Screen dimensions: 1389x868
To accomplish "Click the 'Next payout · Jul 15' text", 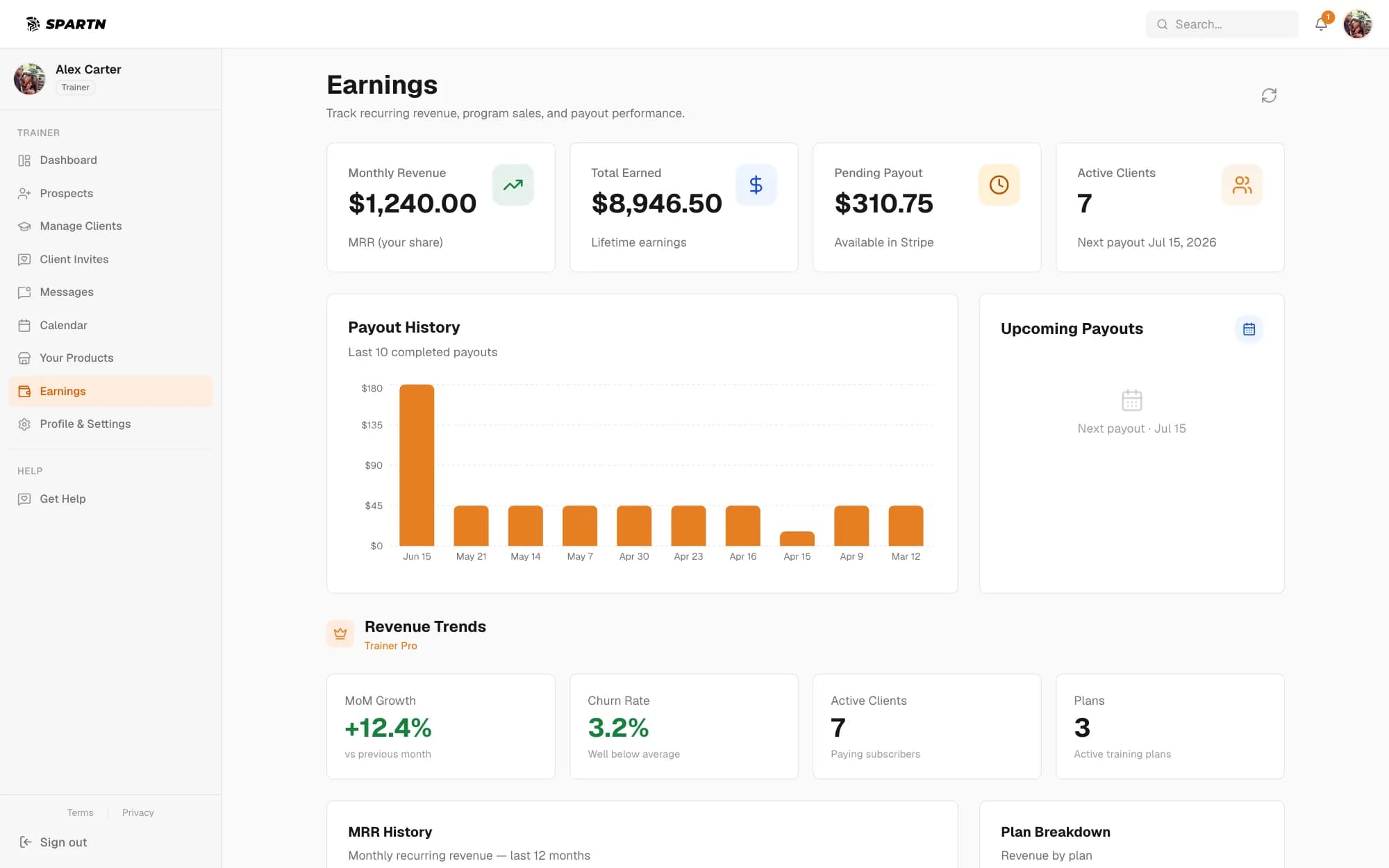I will (1132, 428).
